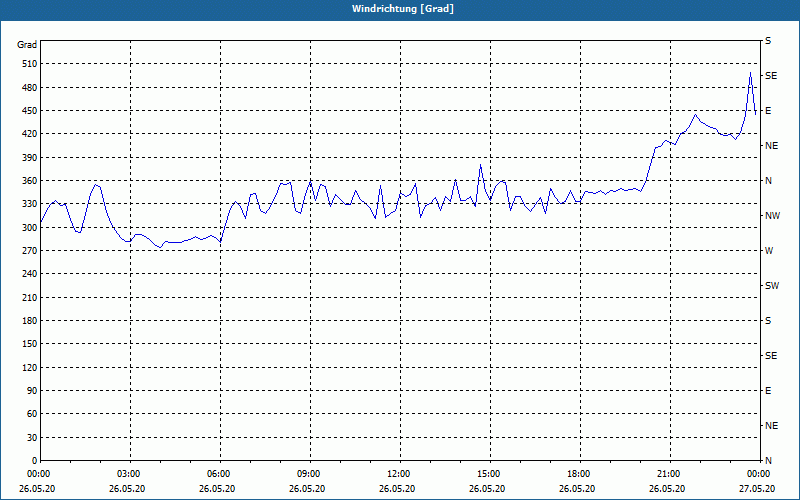Click the NW compass direction label
This screenshot has height=500, width=800.
click(x=772, y=216)
